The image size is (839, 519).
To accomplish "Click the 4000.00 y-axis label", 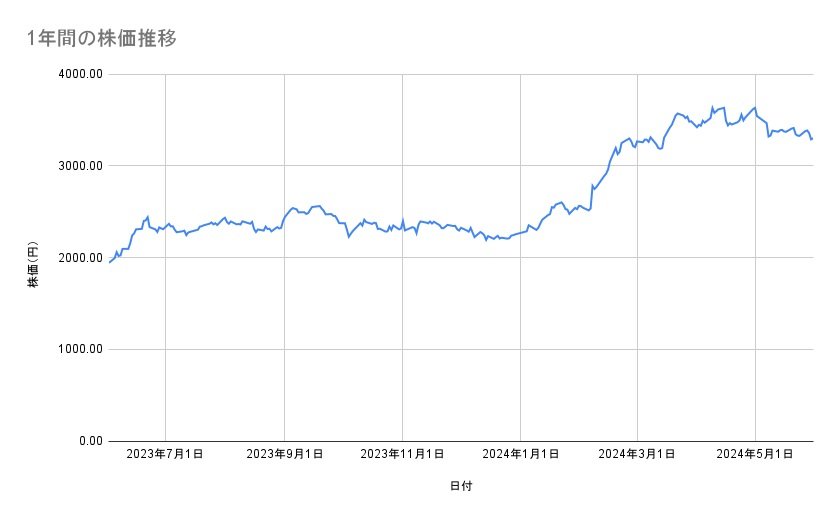I will coord(78,74).
